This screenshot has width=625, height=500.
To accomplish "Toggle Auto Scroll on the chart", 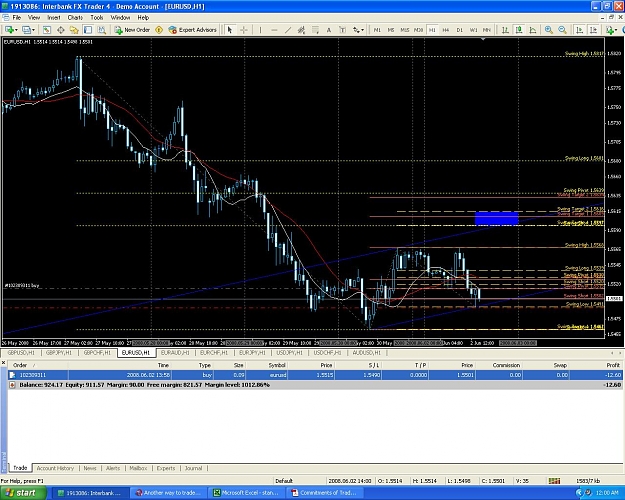I will 579,30.
